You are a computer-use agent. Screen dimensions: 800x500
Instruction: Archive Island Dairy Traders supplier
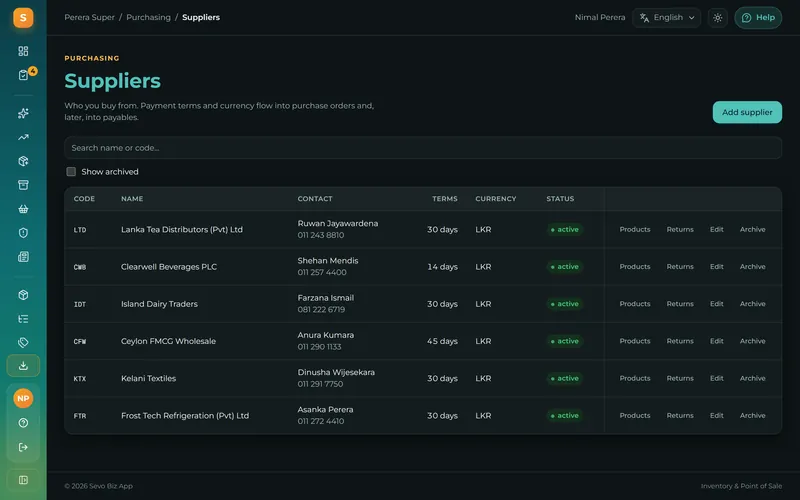point(753,304)
